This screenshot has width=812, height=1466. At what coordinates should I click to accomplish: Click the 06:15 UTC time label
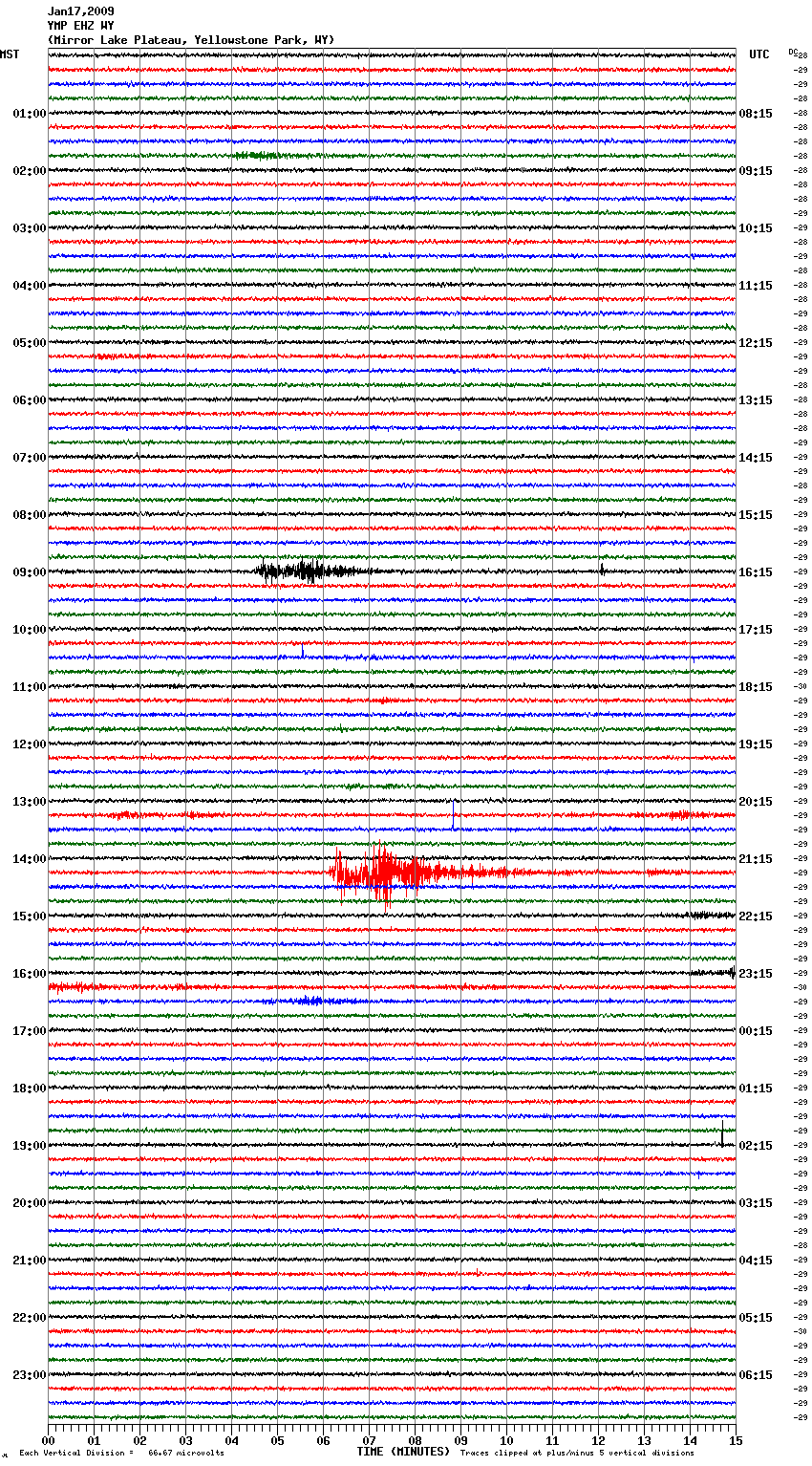(756, 1375)
